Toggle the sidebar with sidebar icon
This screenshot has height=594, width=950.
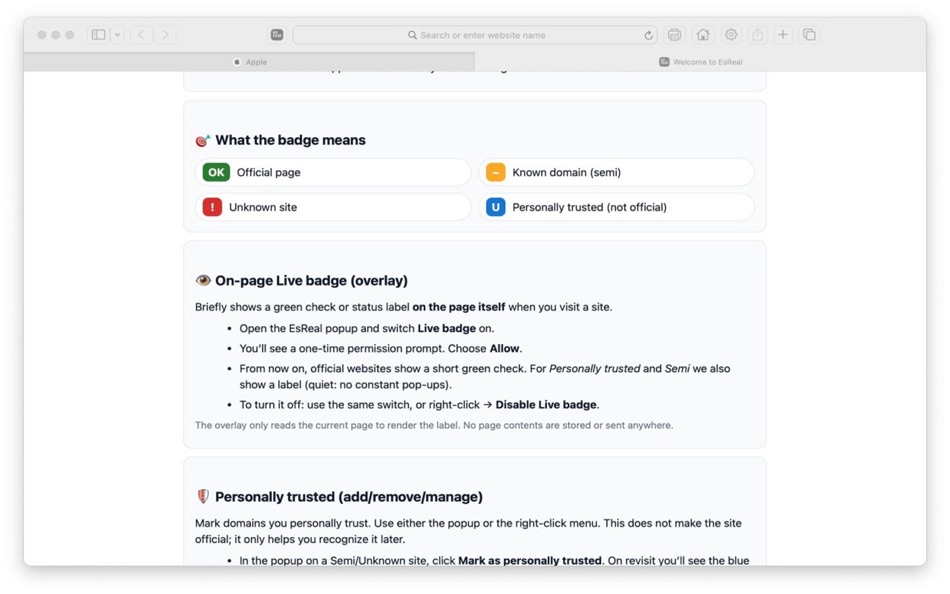[x=97, y=33]
